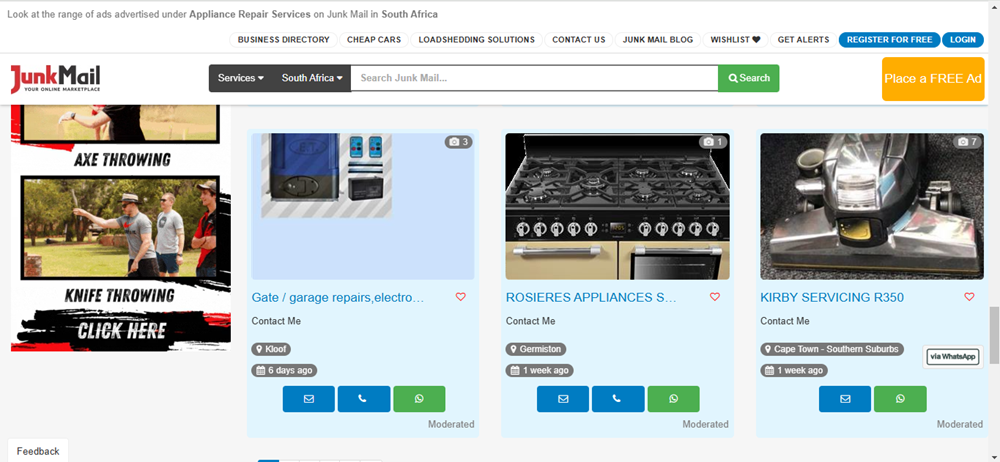The width and height of the screenshot is (1000, 462).
Task: View photo count badge on gate repairs ad
Action: [459, 142]
